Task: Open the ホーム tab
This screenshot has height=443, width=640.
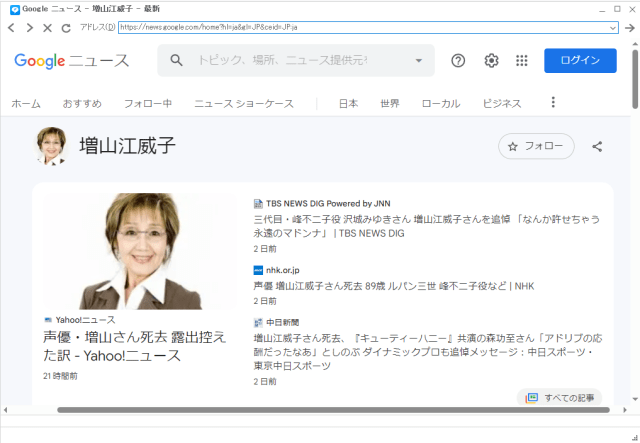Action: [x=26, y=104]
